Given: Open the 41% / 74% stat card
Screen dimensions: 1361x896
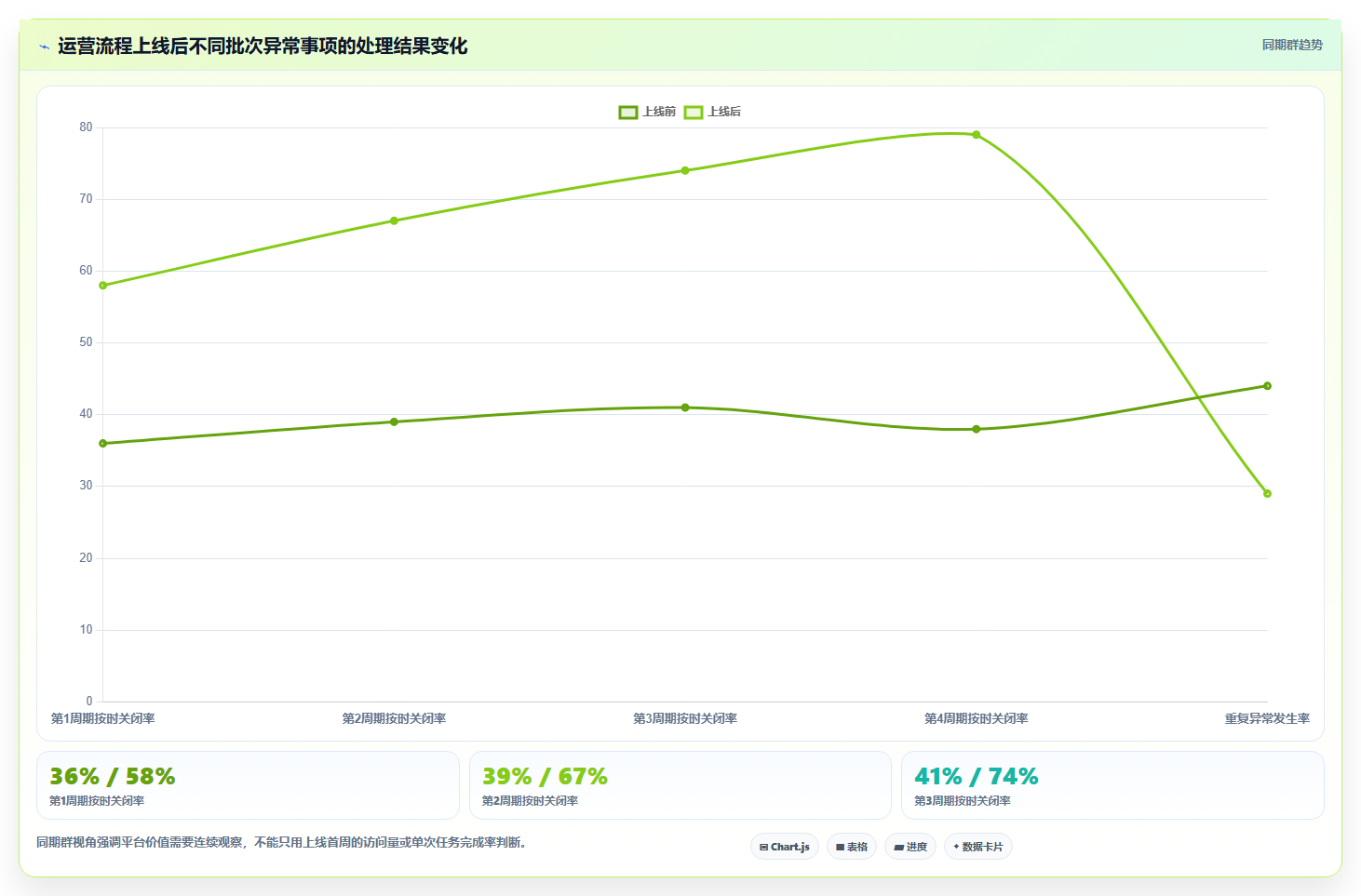Looking at the screenshot, I should tap(1112, 785).
